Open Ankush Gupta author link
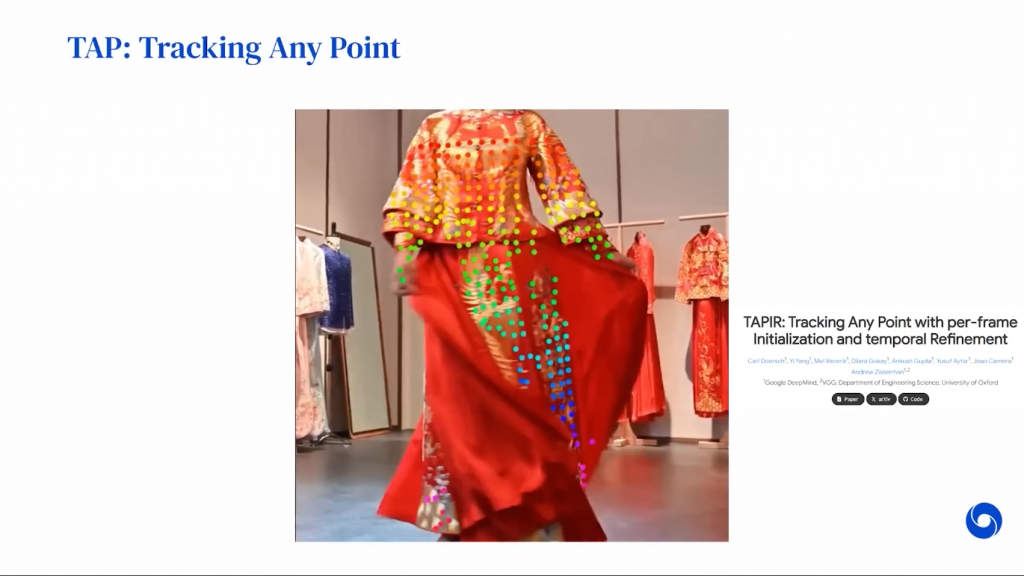 point(912,361)
